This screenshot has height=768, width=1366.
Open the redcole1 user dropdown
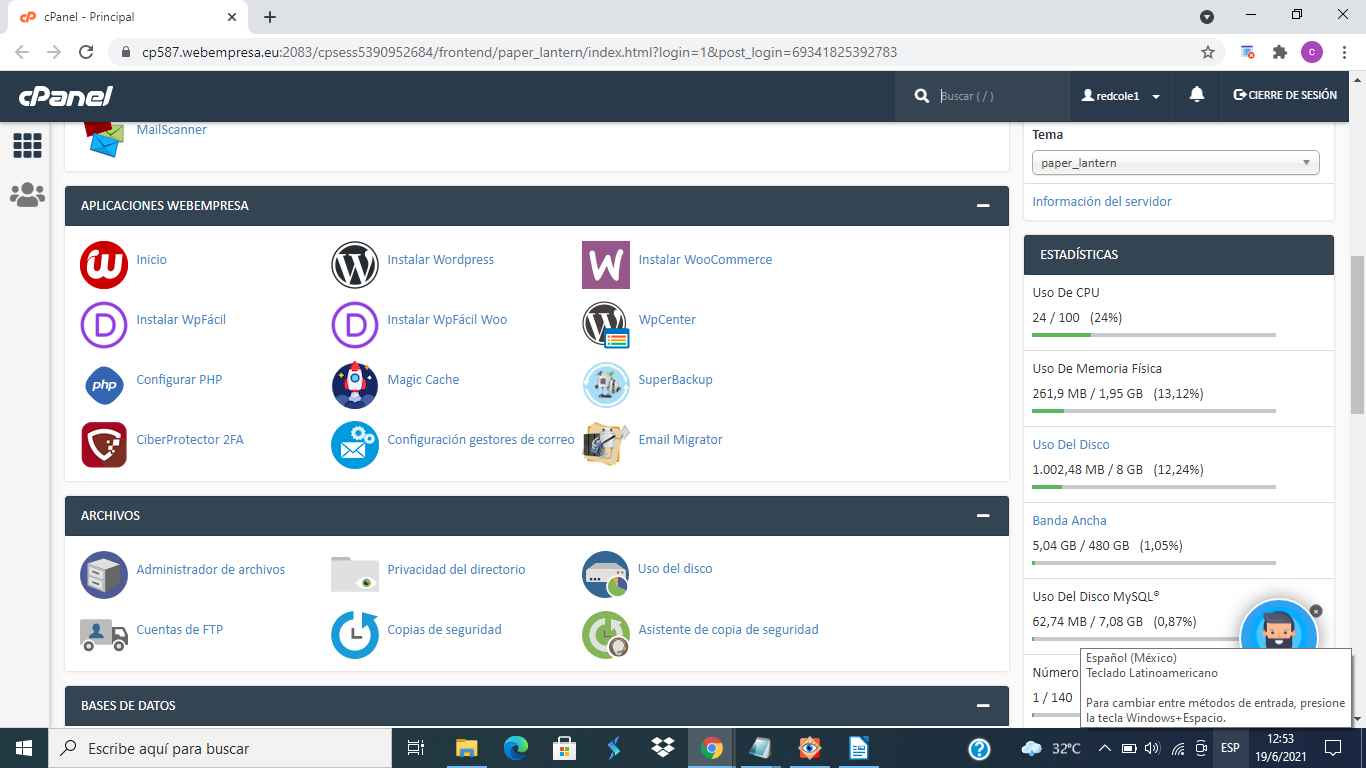pyautogui.click(x=1121, y=96)
